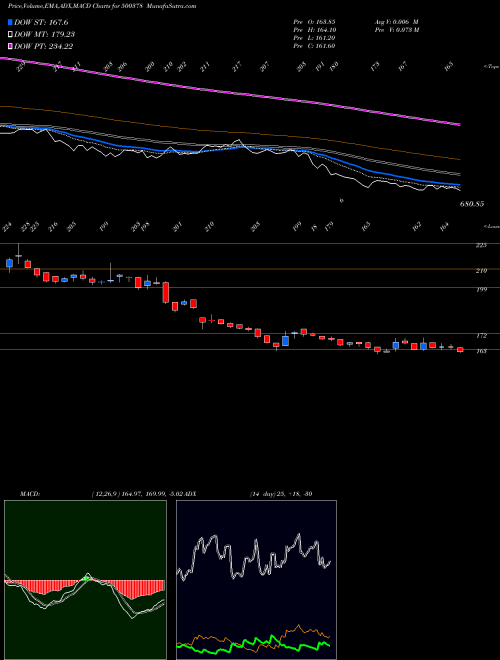
Task: Click the 'Pre L: 161.20' value
Action: (314, 37)
